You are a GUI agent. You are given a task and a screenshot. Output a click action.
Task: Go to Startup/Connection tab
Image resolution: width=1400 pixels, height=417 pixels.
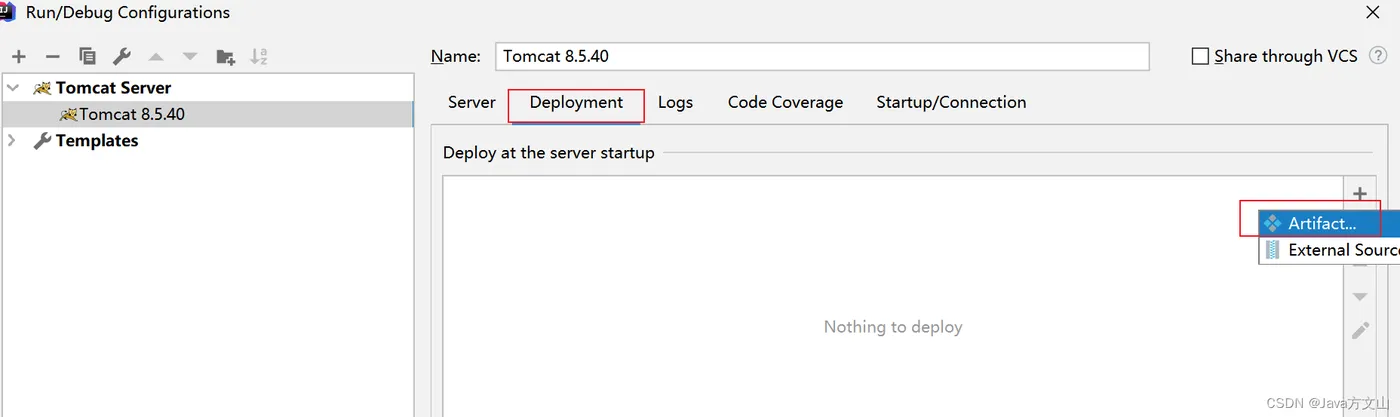(x=951, y=102)
